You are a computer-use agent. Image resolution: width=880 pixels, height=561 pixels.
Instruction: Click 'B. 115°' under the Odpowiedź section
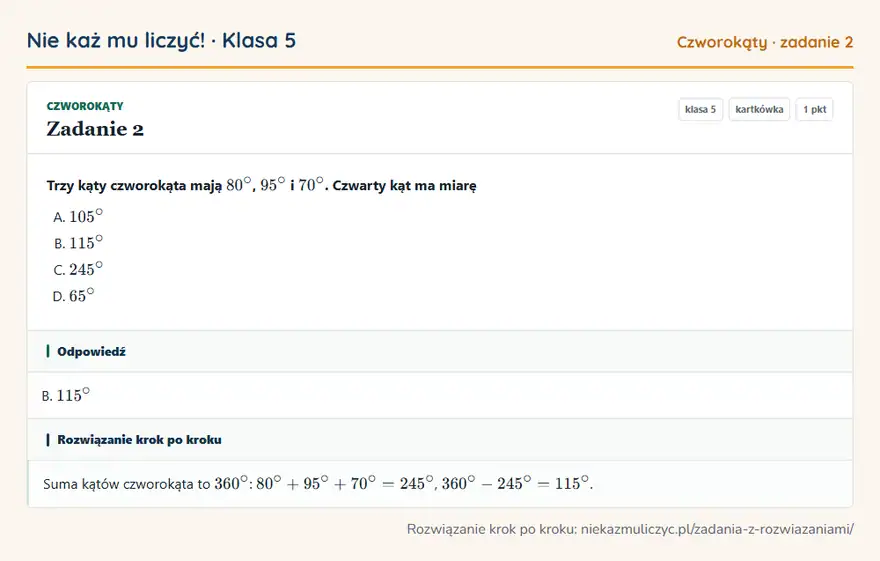tap(66, 396)
